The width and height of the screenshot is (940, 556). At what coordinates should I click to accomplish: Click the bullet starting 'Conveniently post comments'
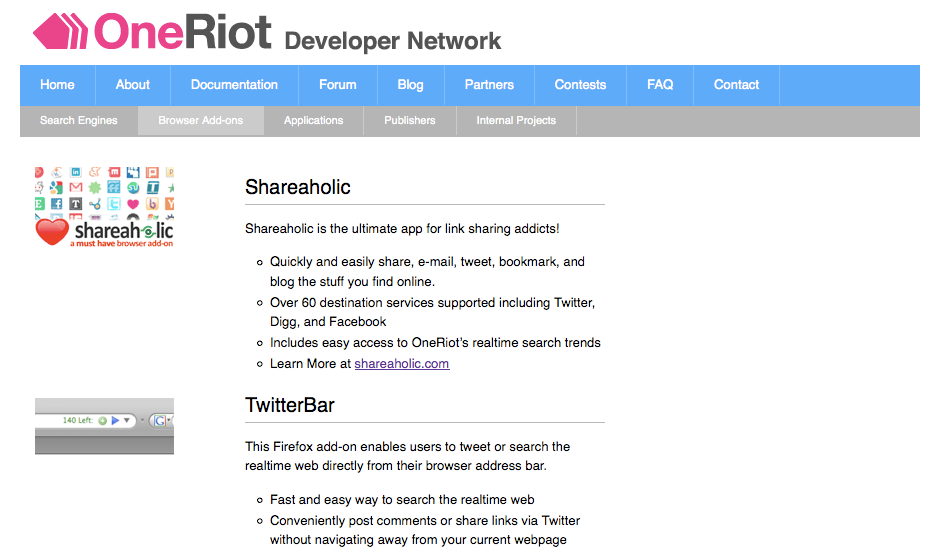tap(425, 530)
